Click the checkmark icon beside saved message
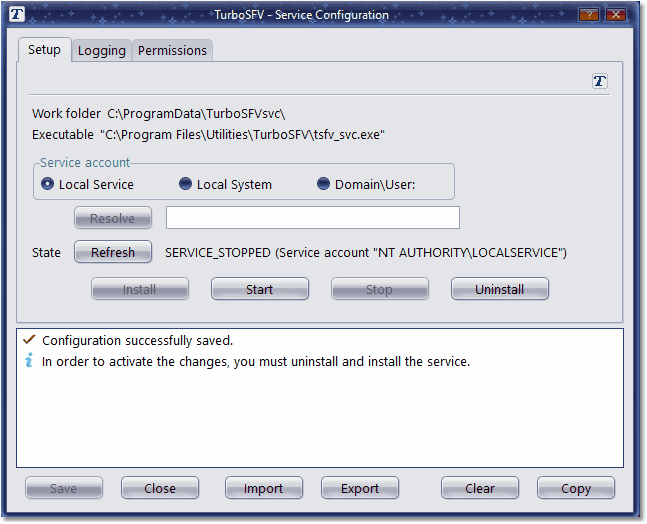The width and height of the screenshot is (647, 524). 29,340
